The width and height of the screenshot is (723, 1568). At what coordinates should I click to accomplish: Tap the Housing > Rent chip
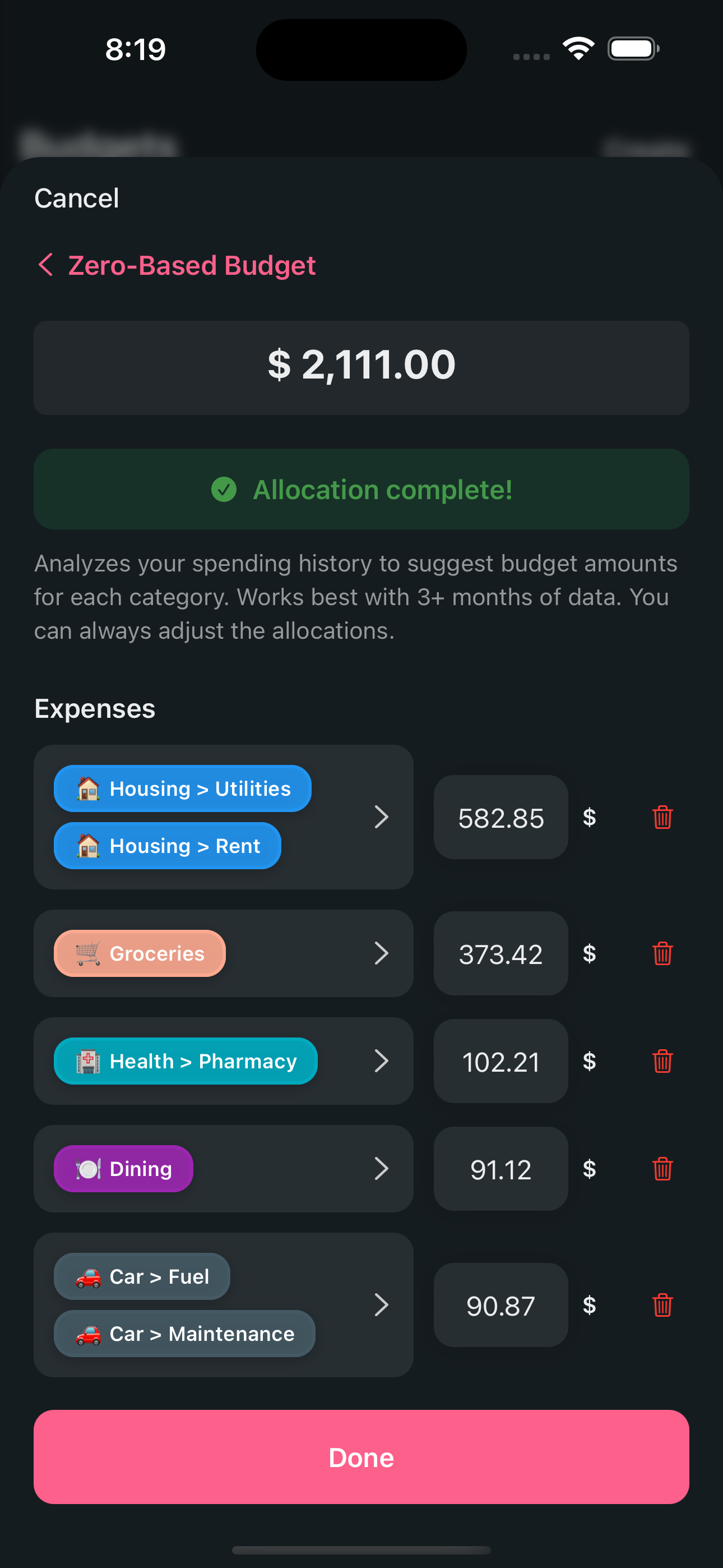(x=168, y=846)
